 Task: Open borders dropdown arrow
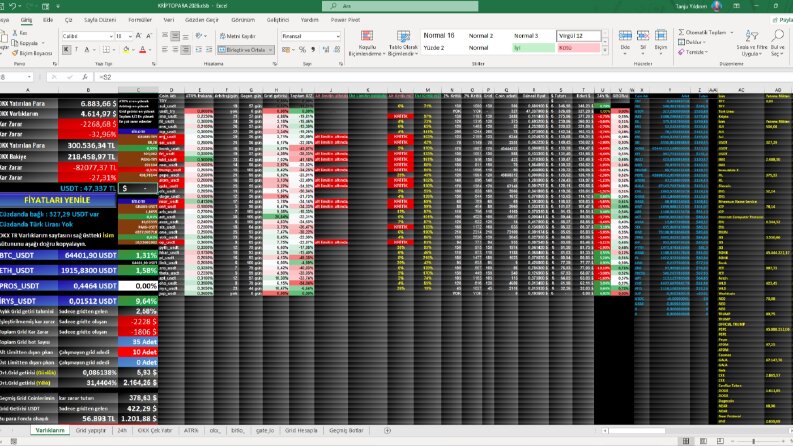113,50
